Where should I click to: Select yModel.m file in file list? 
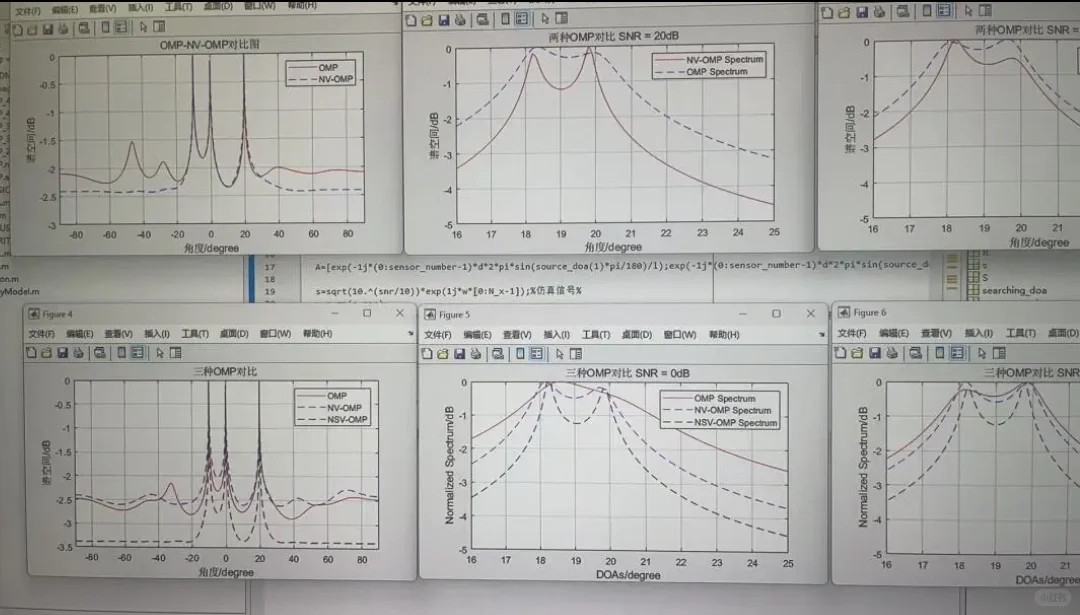20,291
